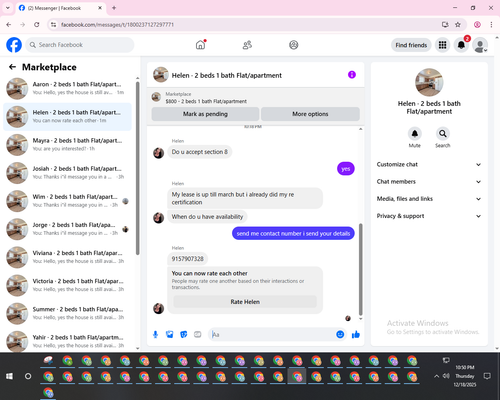Click the Windows search circle icon
Image resolution: width=500 pixels, height=400 pixels.
tap(28, 376)
